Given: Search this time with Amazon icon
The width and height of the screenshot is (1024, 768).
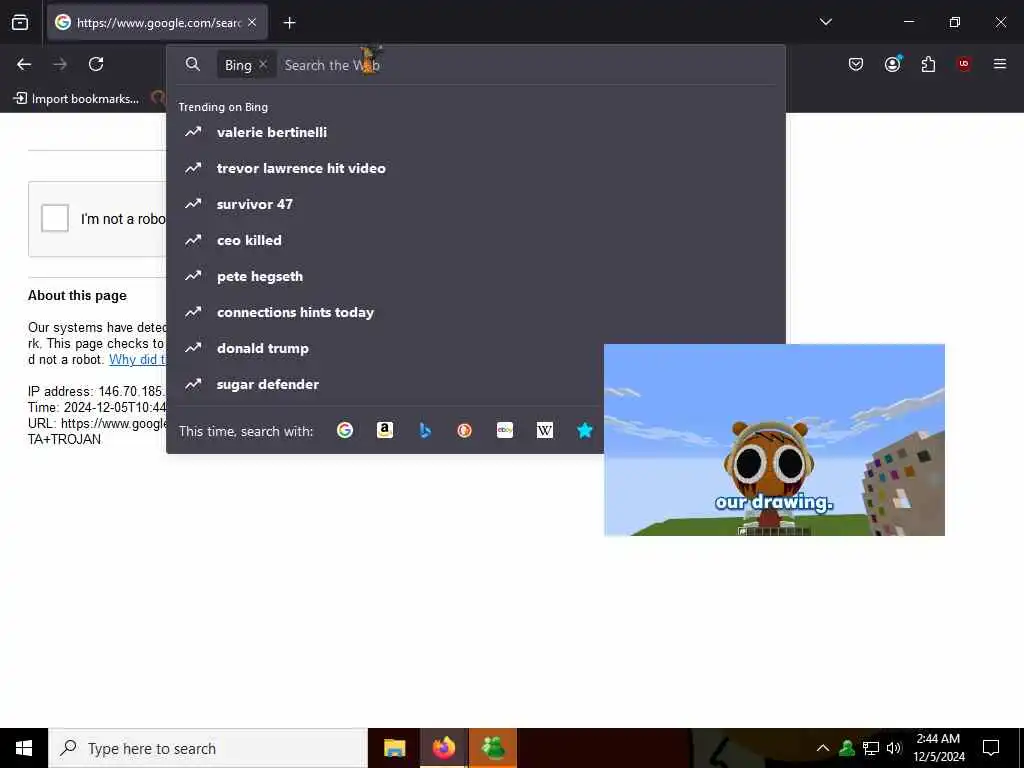Looking at the screenshot, I should coord(385,430).
